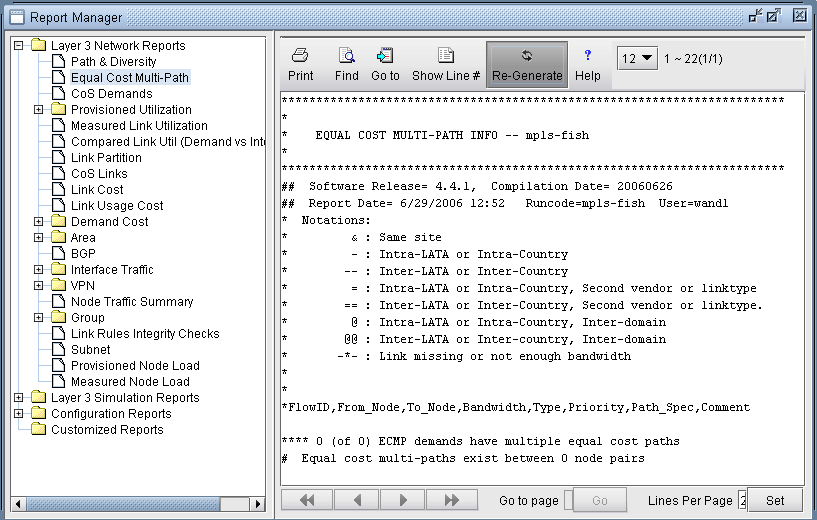This screenshot has height=520, width=817.
Task: Jump to the first page
Action: pyautogui.click(x=308, y=500)
